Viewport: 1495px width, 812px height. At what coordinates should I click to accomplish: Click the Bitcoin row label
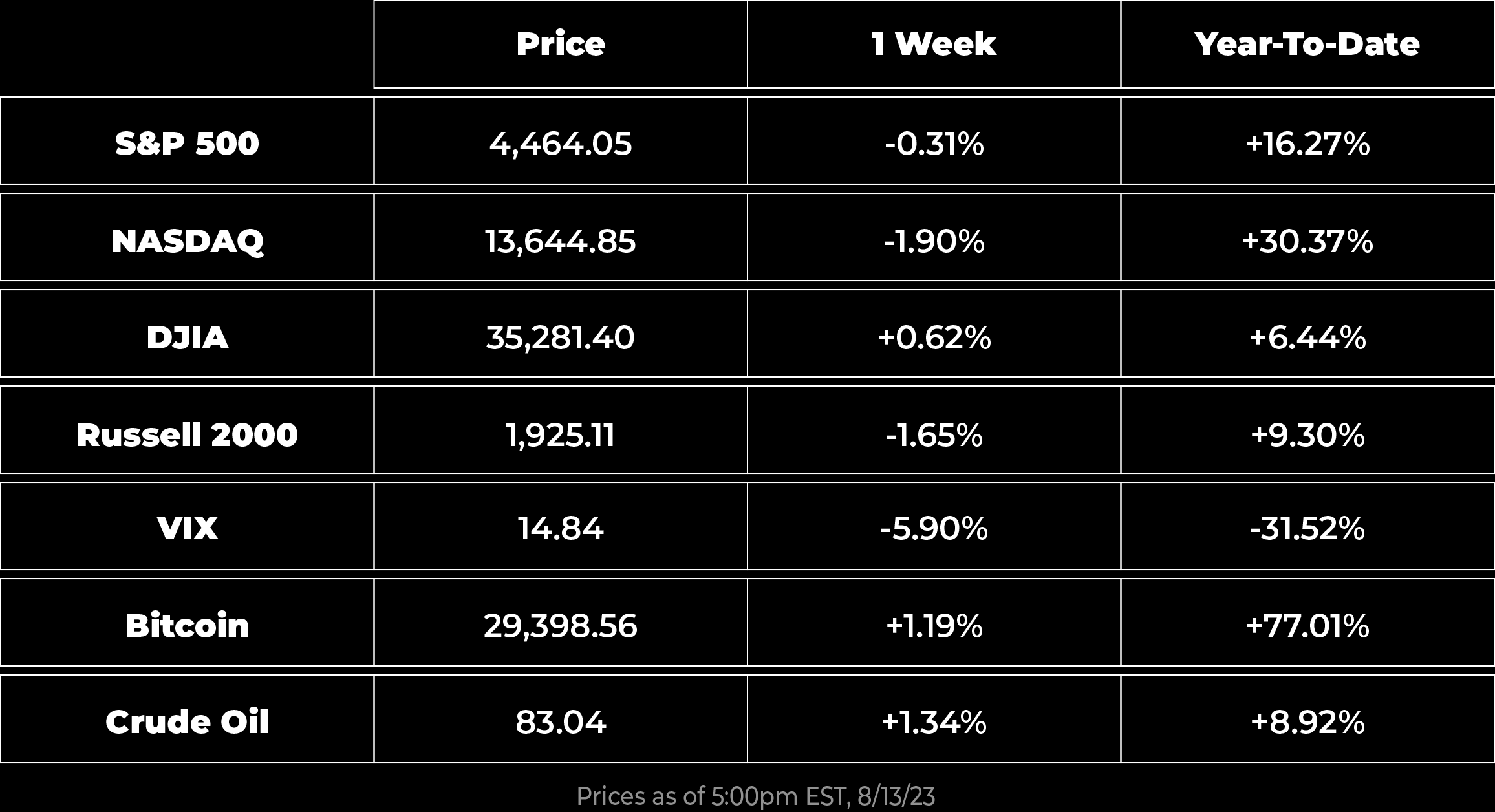pos(187,626)
